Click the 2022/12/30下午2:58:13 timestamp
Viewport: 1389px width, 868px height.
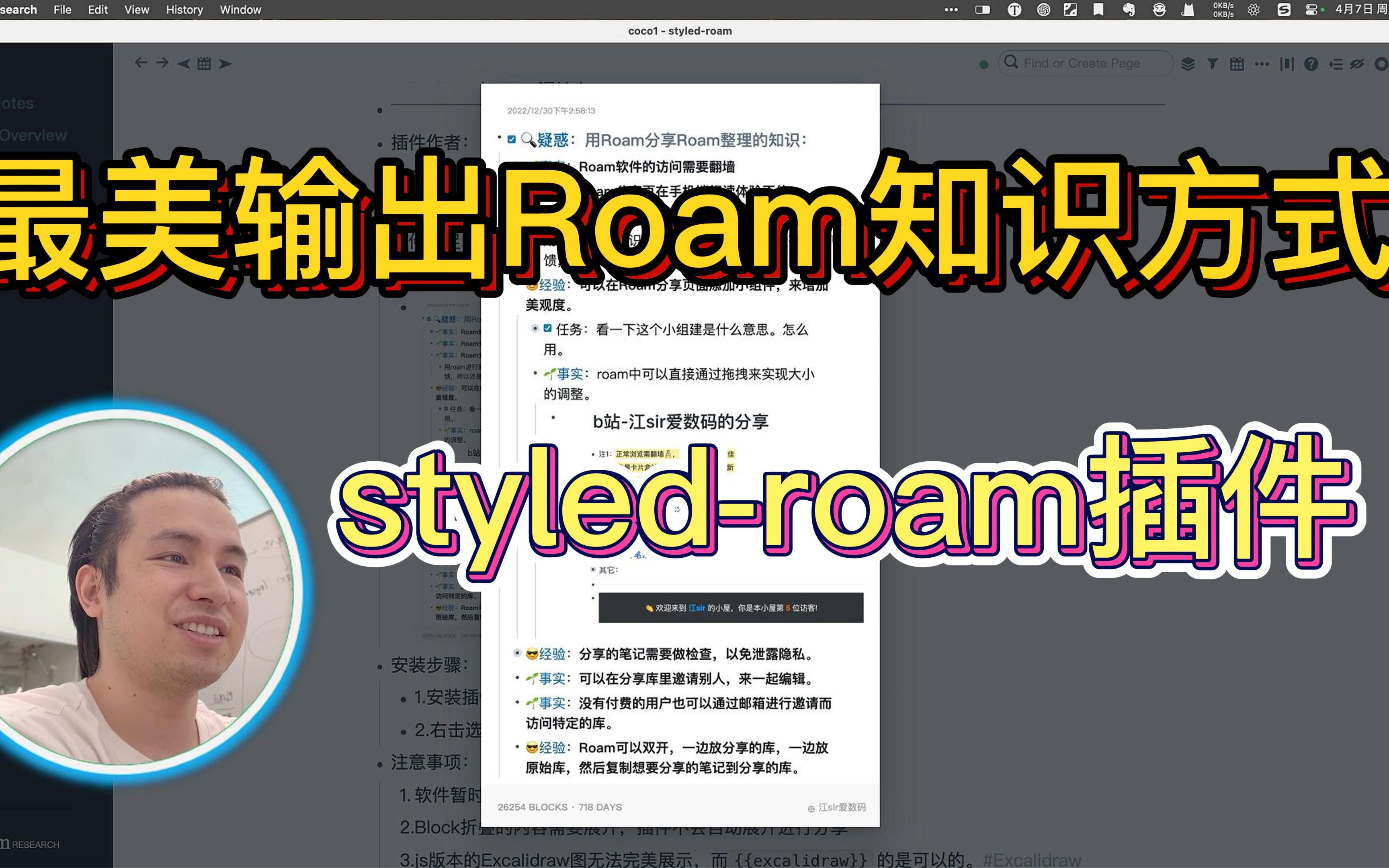[x=551, y=111]
